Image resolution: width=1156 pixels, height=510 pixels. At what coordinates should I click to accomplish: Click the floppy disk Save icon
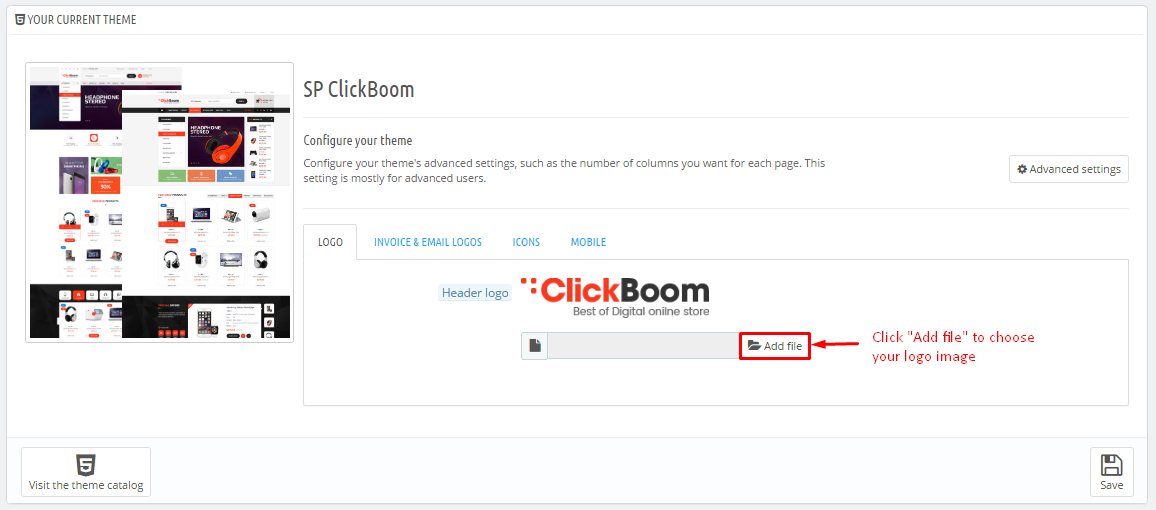(x=1111, y=465)
